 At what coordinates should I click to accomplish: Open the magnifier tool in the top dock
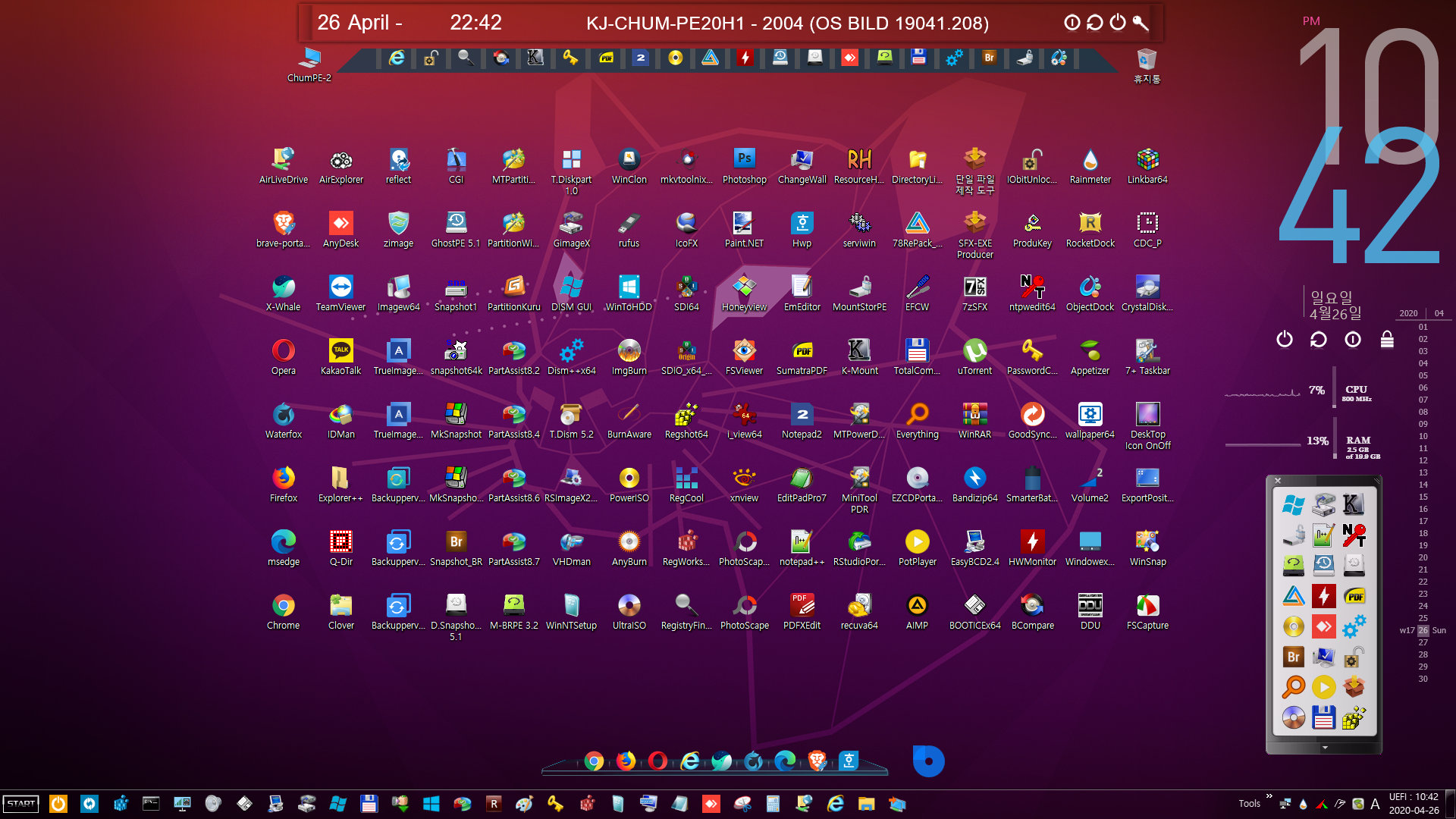[x=466, y=58]
